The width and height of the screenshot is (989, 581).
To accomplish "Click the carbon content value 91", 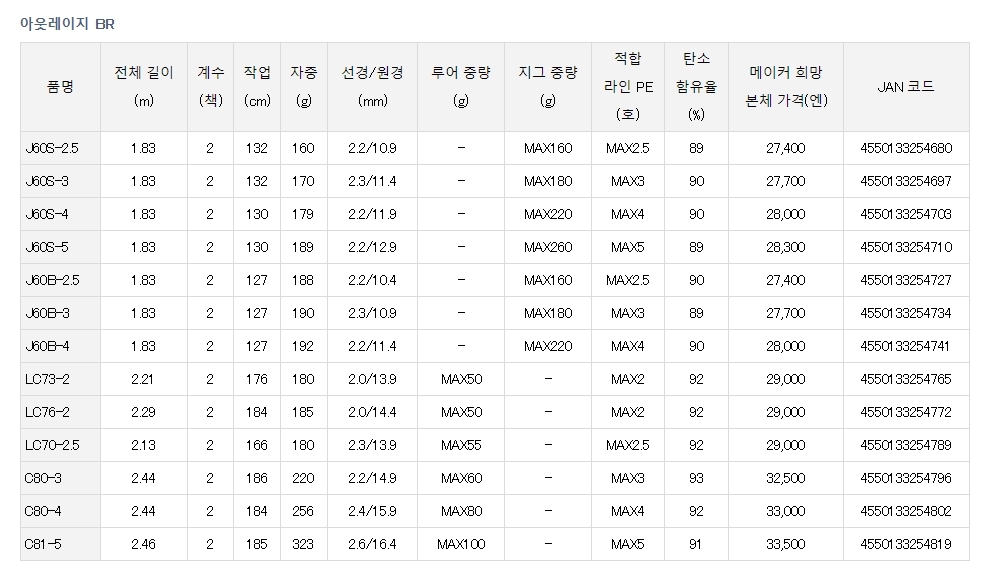I will point(696,544).
